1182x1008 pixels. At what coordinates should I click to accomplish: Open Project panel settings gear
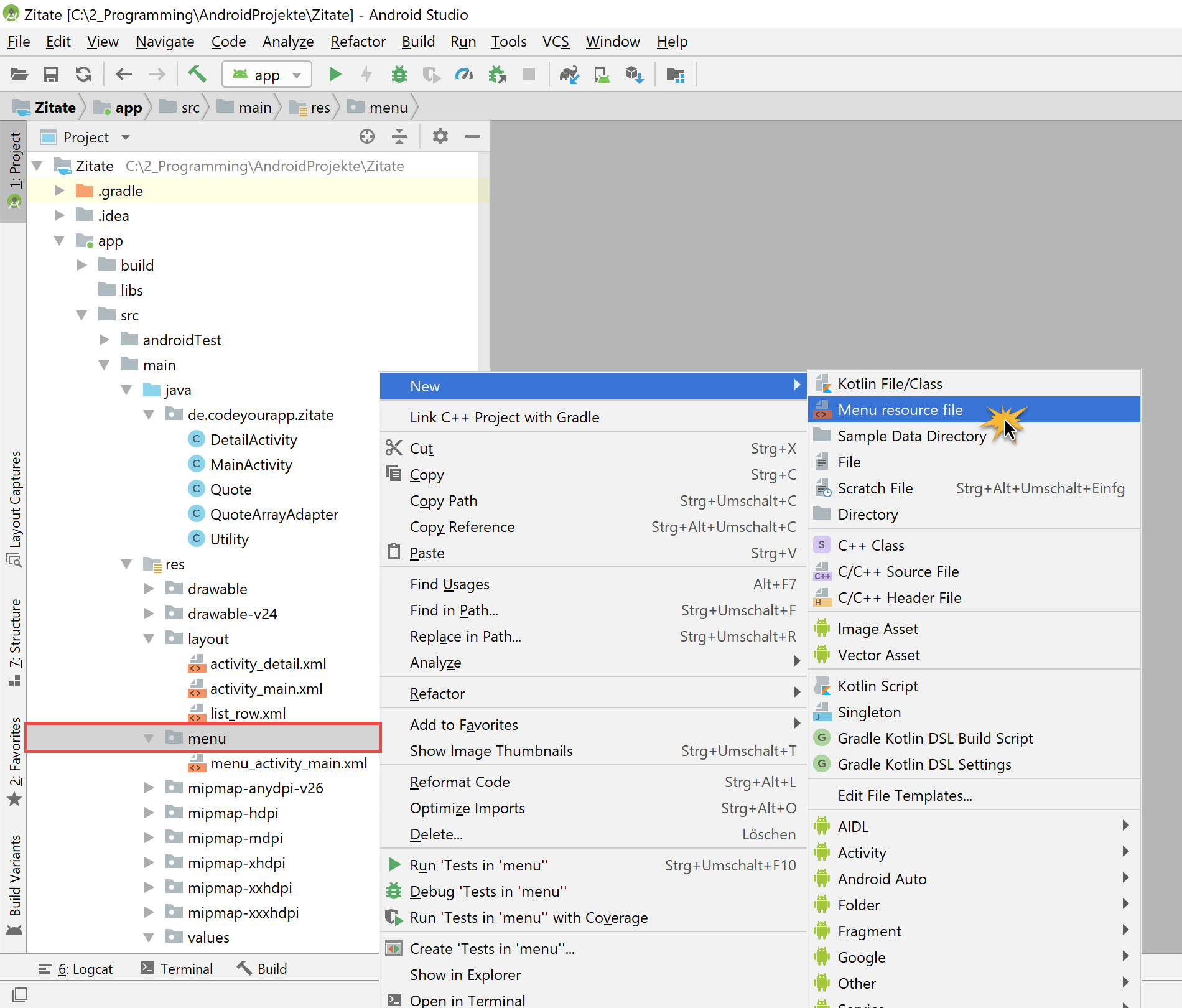click(440, 136)
